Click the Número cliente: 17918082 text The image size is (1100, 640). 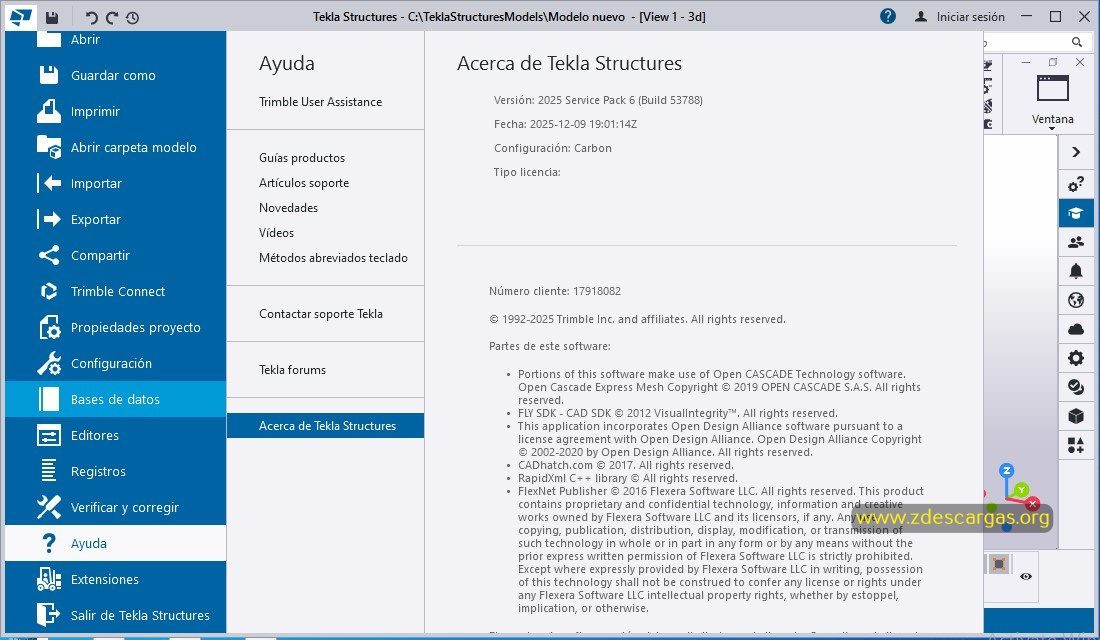click(x=555, y=291)
